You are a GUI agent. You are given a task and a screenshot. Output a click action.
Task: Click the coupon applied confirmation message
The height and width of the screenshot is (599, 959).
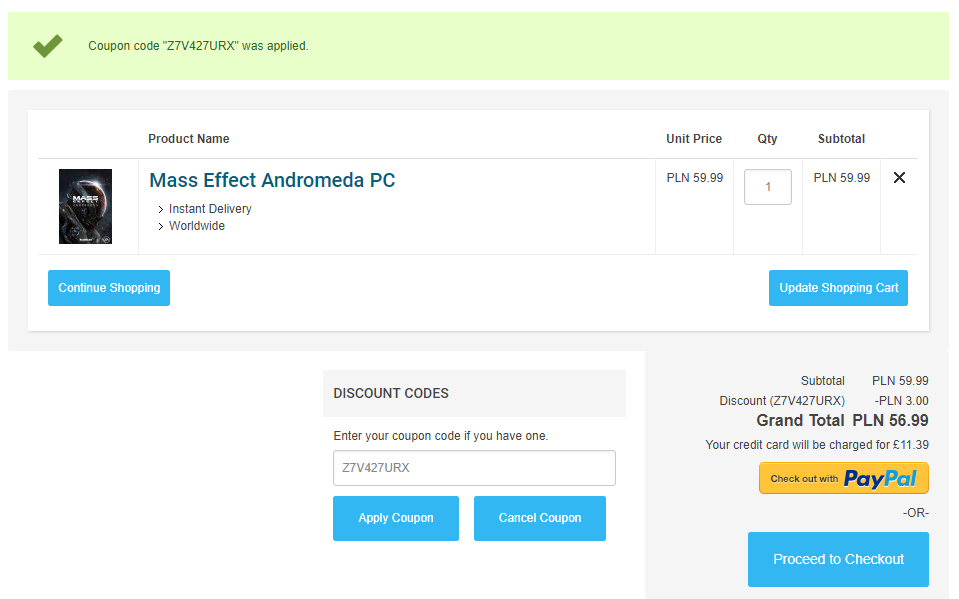pos(198,46)
